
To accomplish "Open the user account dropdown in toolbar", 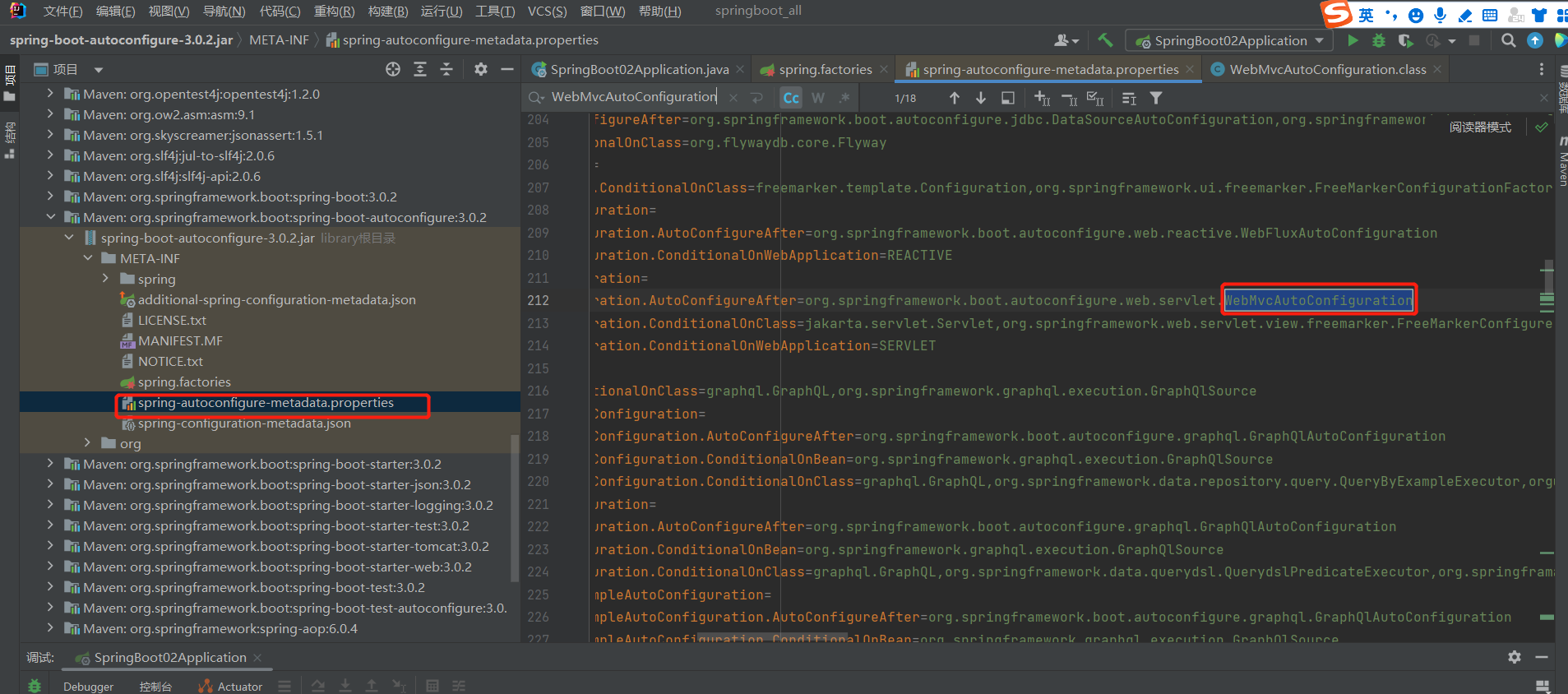I will coord(1066,40).
